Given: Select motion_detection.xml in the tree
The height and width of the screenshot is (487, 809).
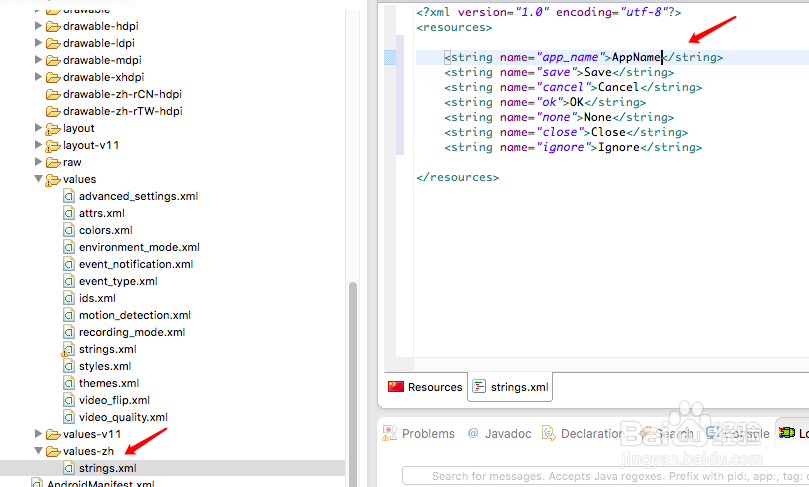Looking at the screenshot, I should point(135,315).
